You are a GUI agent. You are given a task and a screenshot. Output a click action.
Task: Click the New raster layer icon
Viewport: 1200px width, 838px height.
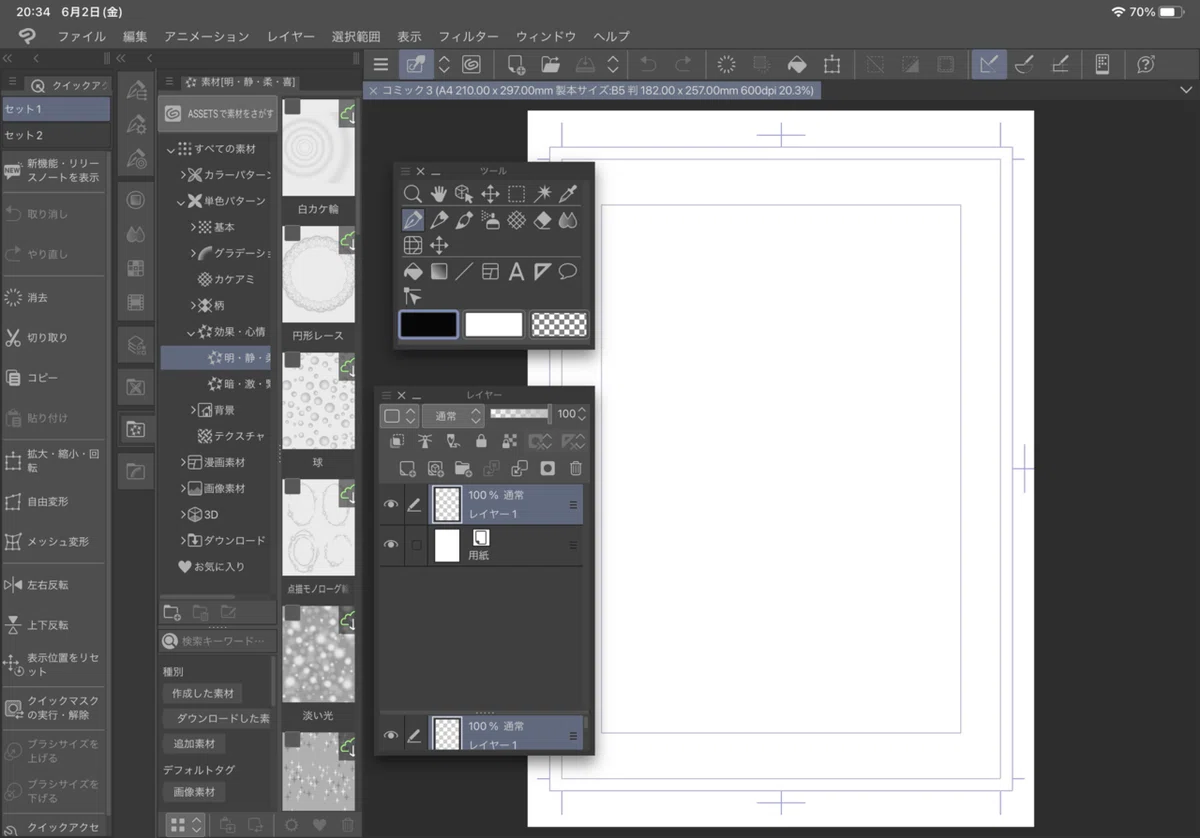tap(407, 468)
